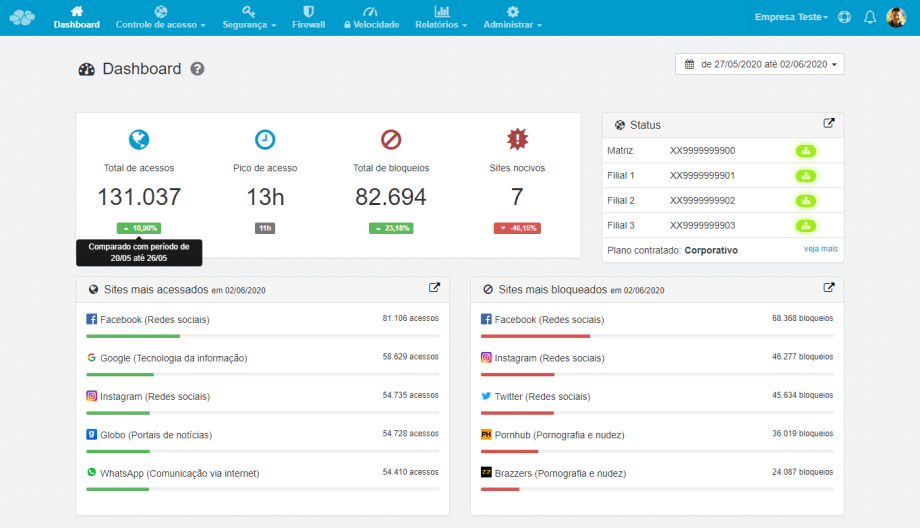Screen dimensions: 920x528
Task: Click the Facebook progress bar in Sites mais acessados
Action: coord(263,336)
